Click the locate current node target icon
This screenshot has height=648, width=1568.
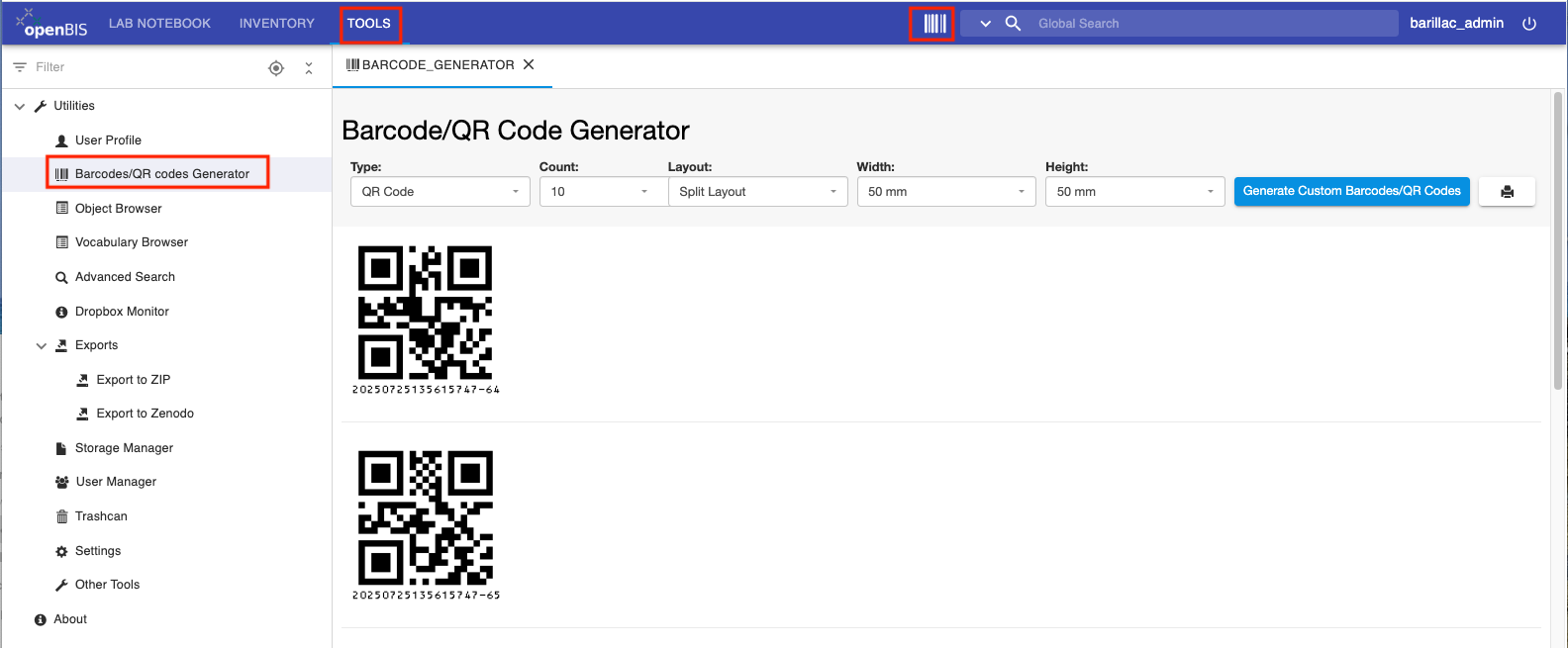tap(276, 67)
